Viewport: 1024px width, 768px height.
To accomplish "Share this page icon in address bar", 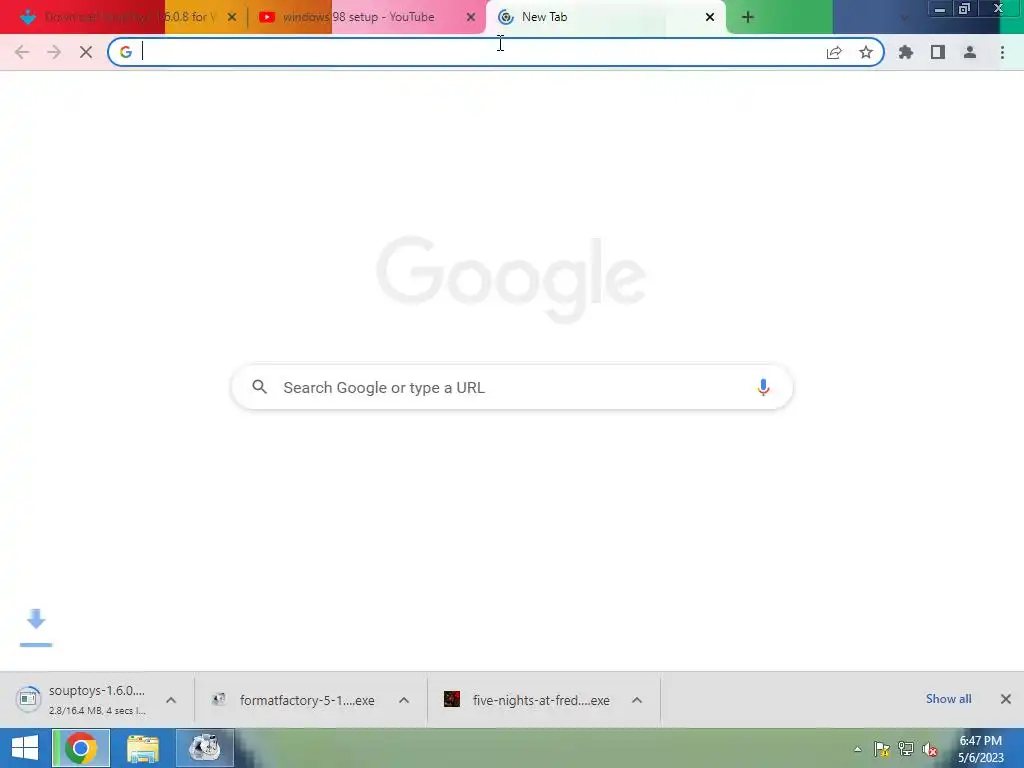I will pyautogui.click(x=834, y=52).
